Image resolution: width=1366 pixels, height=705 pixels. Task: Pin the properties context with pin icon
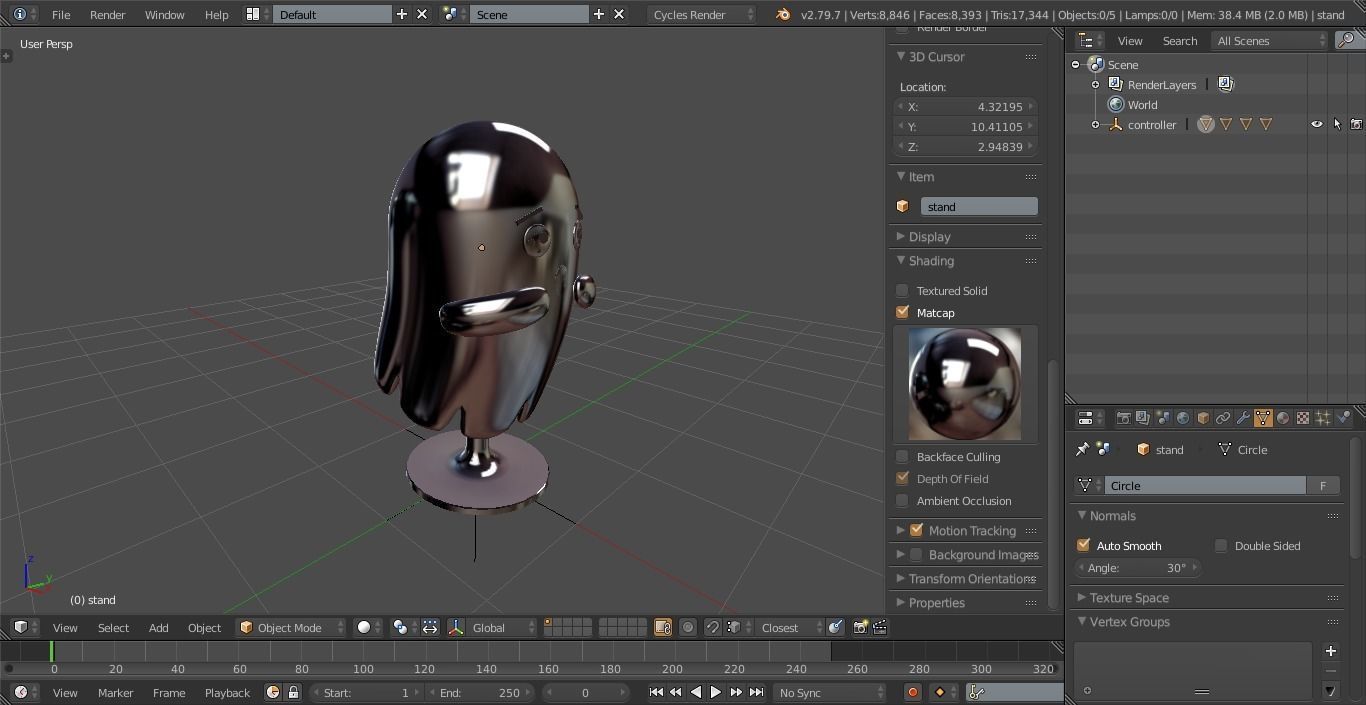(x=1082, y=450)
